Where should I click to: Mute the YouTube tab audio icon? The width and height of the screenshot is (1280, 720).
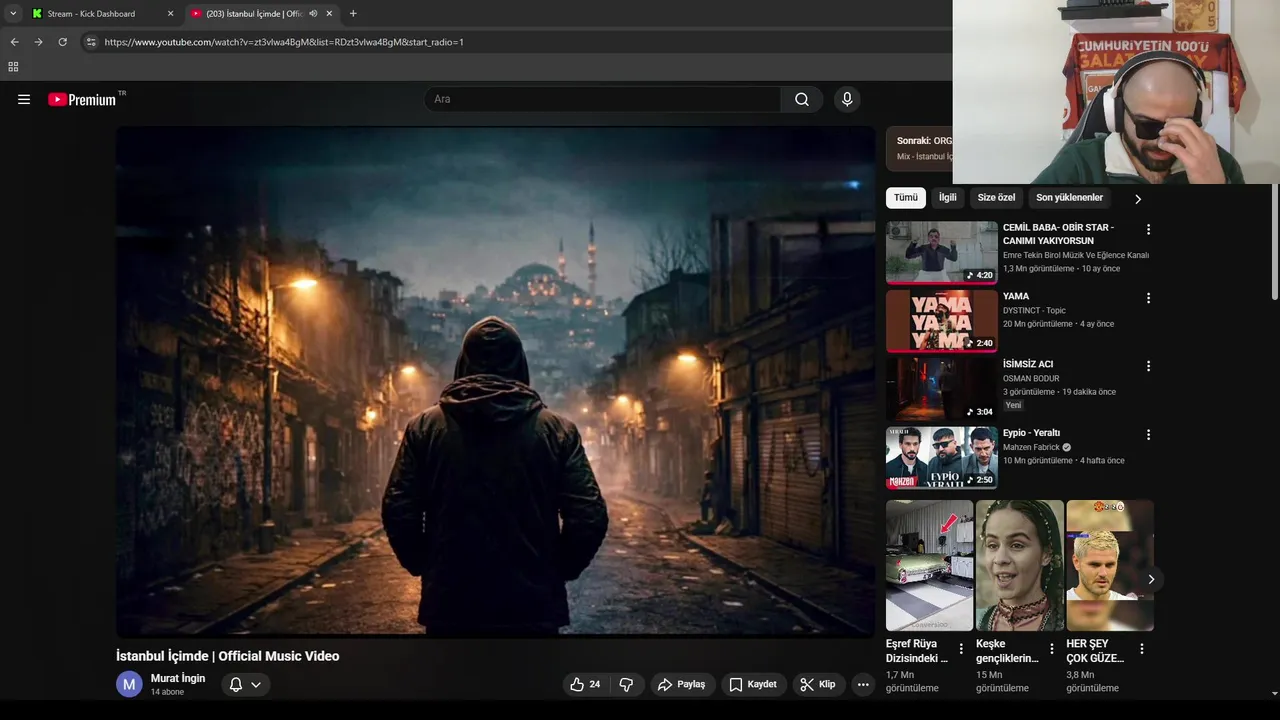[x=313, y=14]
